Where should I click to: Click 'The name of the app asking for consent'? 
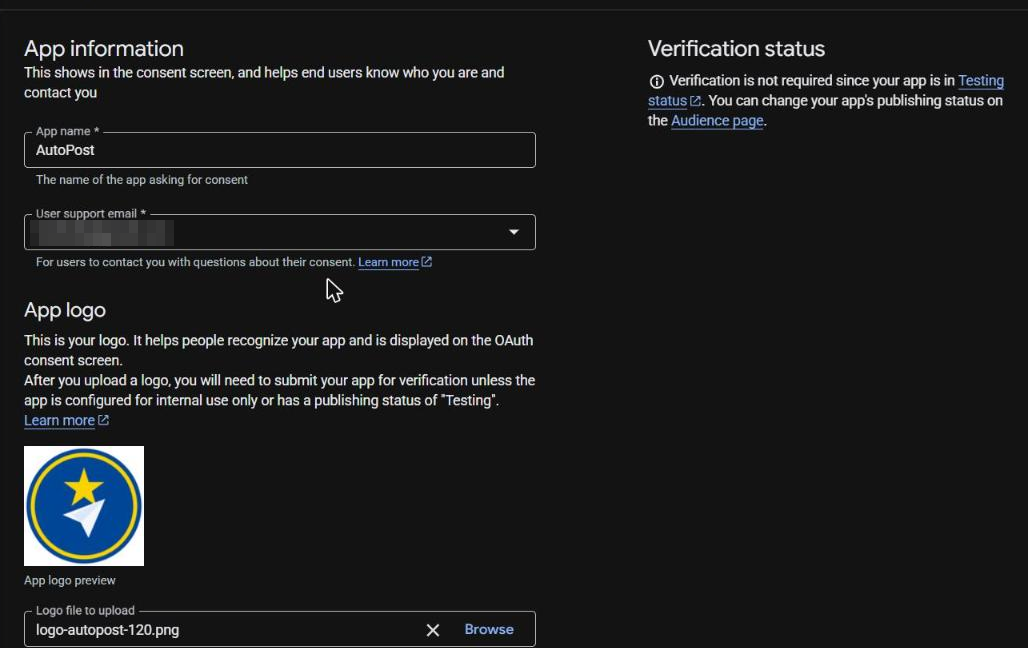(x=142, y=180)
